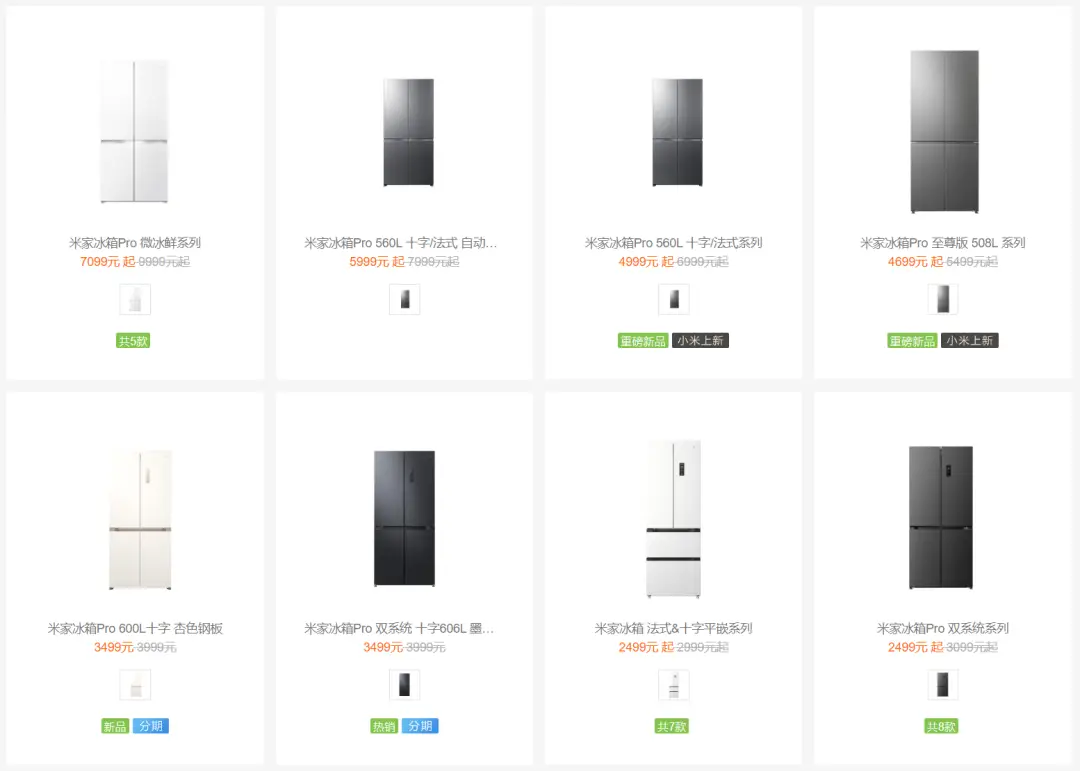This screenshot has height=771, width=1080.
Task: Open the 560L 十字/法式 自动 fridge image
Action: (408, 132)
